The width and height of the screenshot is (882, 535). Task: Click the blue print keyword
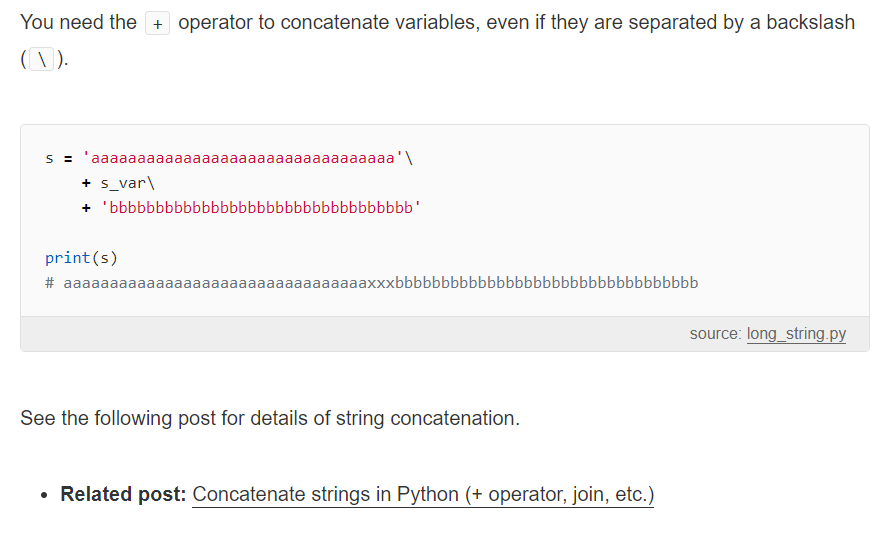[x=68, y=258]
